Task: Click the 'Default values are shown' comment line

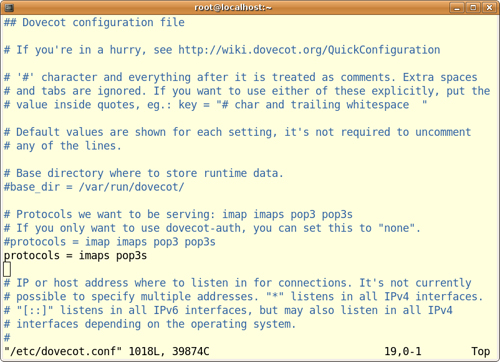Action: pos(237,132)
